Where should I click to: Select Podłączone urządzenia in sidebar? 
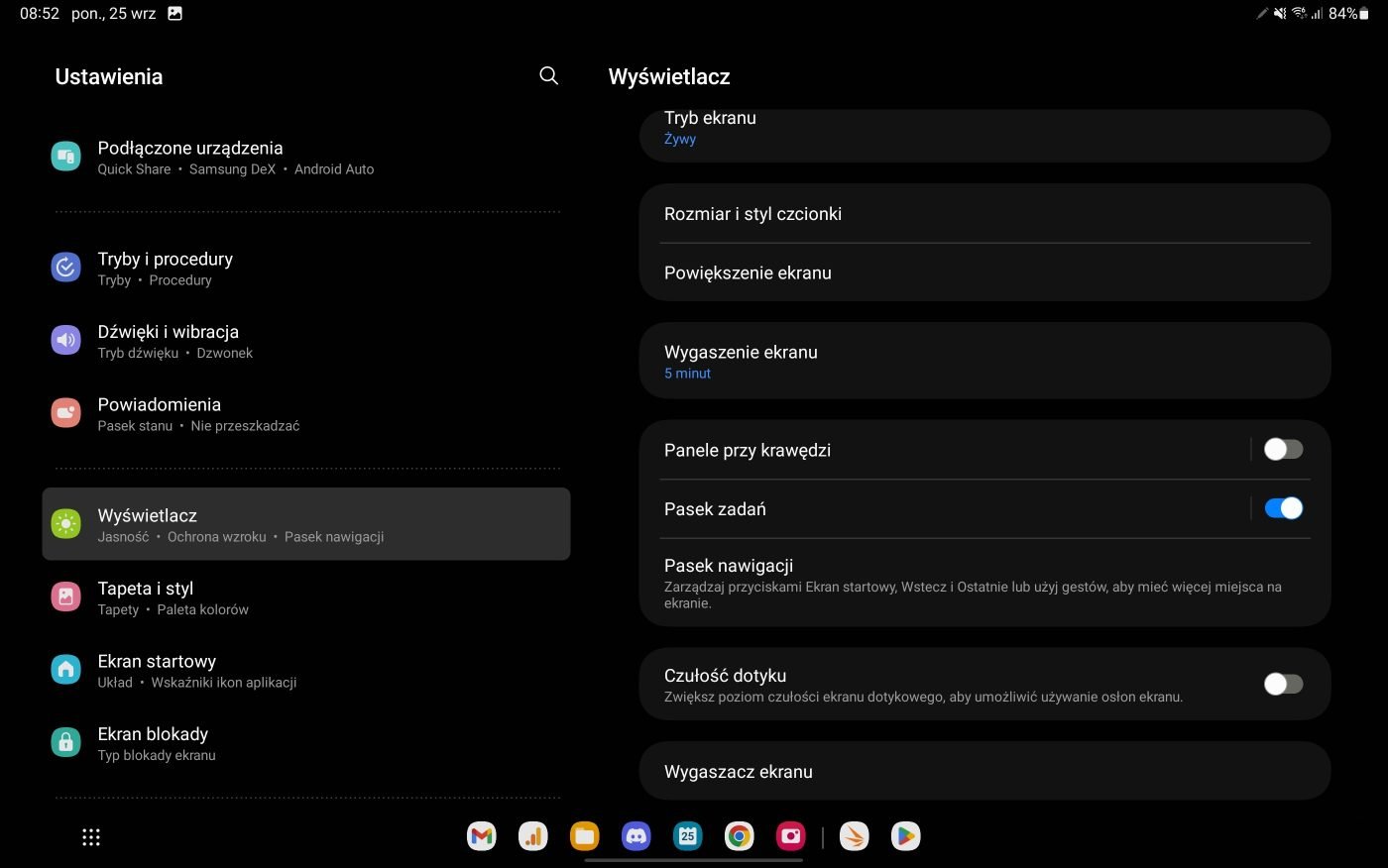[x=306, y=157]
